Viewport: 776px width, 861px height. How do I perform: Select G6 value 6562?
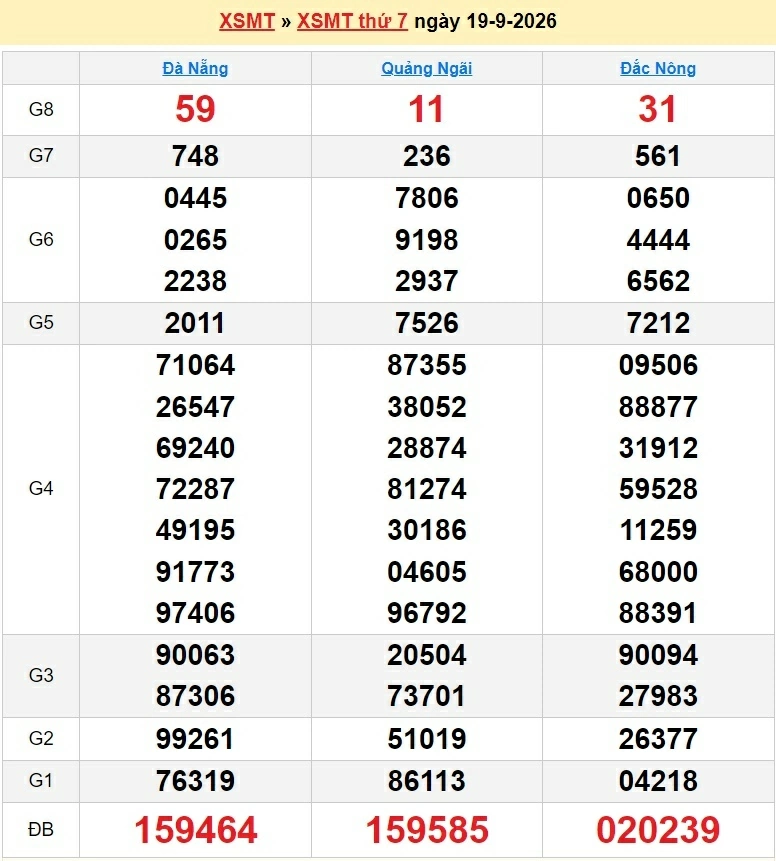point(658,281)
